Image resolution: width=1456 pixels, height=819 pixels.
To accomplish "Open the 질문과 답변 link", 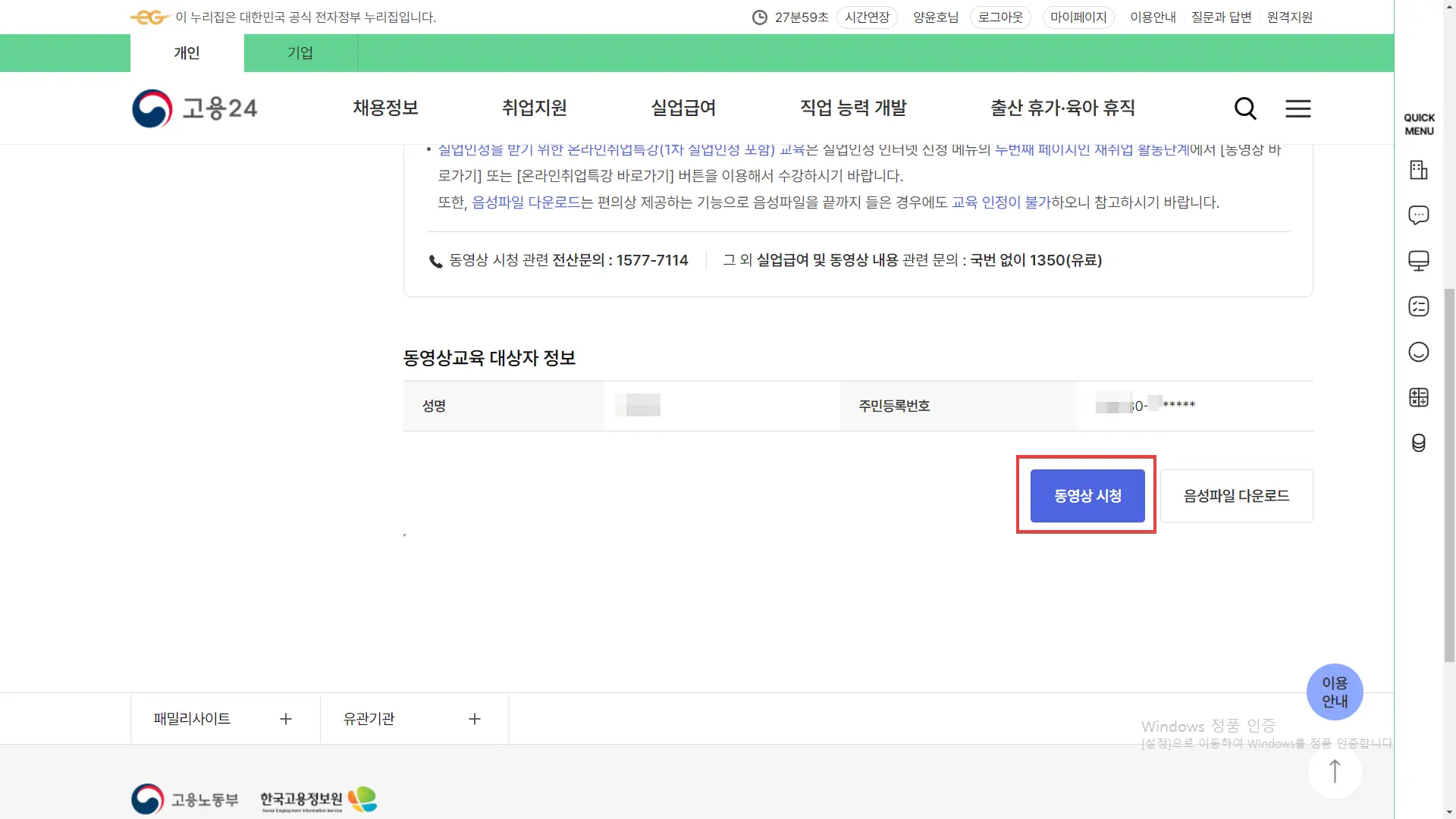I will pos(1221,17).
